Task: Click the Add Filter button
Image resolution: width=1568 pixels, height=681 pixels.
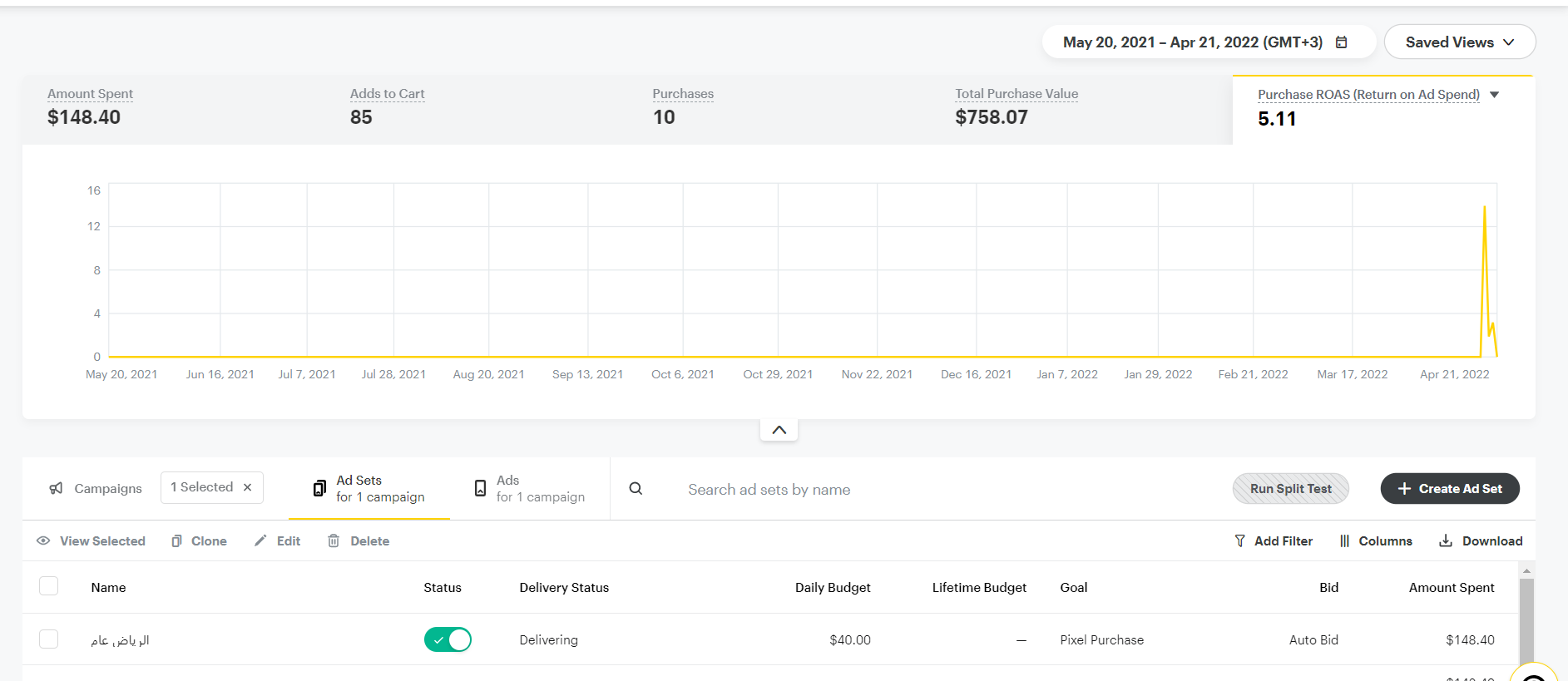Action: coord(1274,541)
